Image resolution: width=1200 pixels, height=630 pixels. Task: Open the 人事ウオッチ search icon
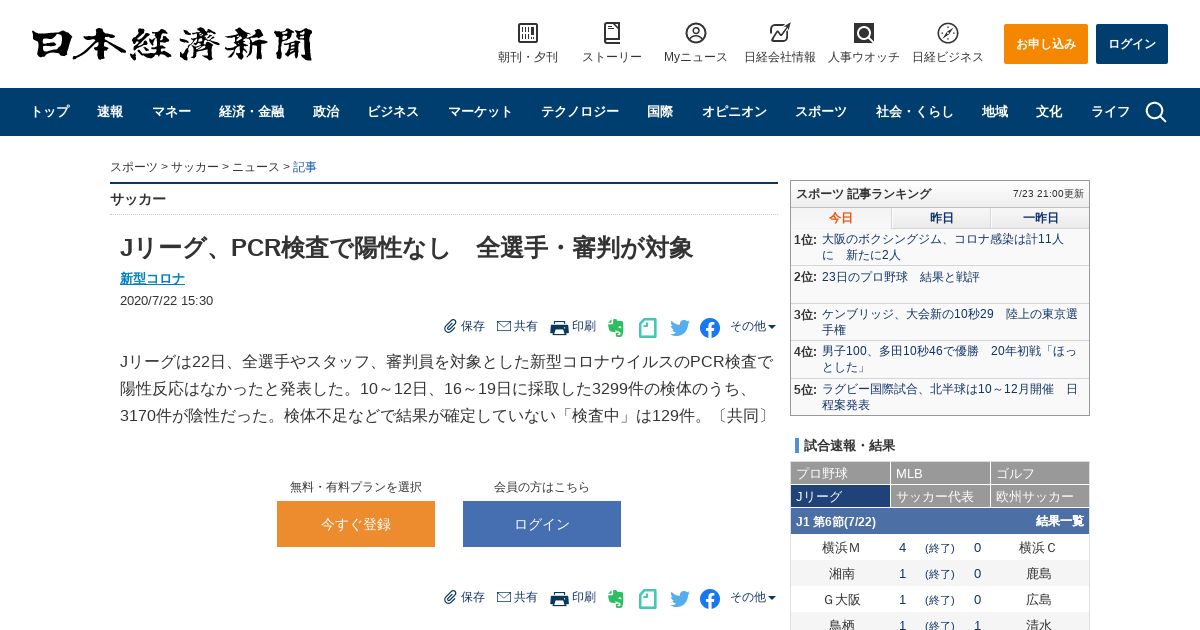pos(864,33)
